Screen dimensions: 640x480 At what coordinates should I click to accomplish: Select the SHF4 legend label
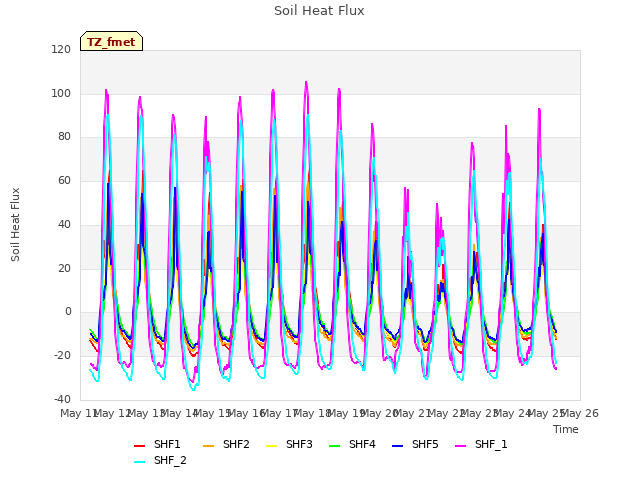point(362,444)
